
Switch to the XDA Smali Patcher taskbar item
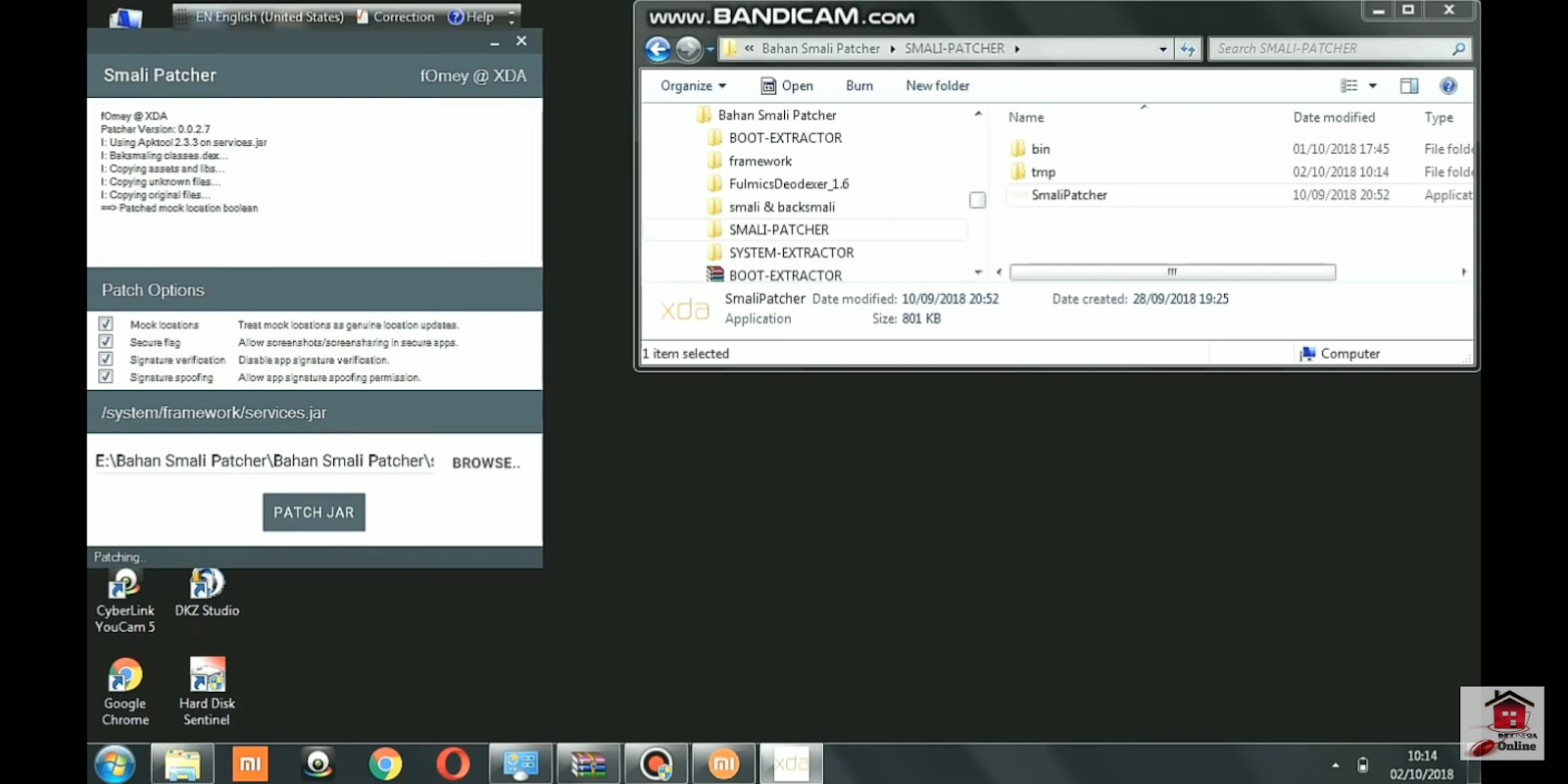click(791, 764)
